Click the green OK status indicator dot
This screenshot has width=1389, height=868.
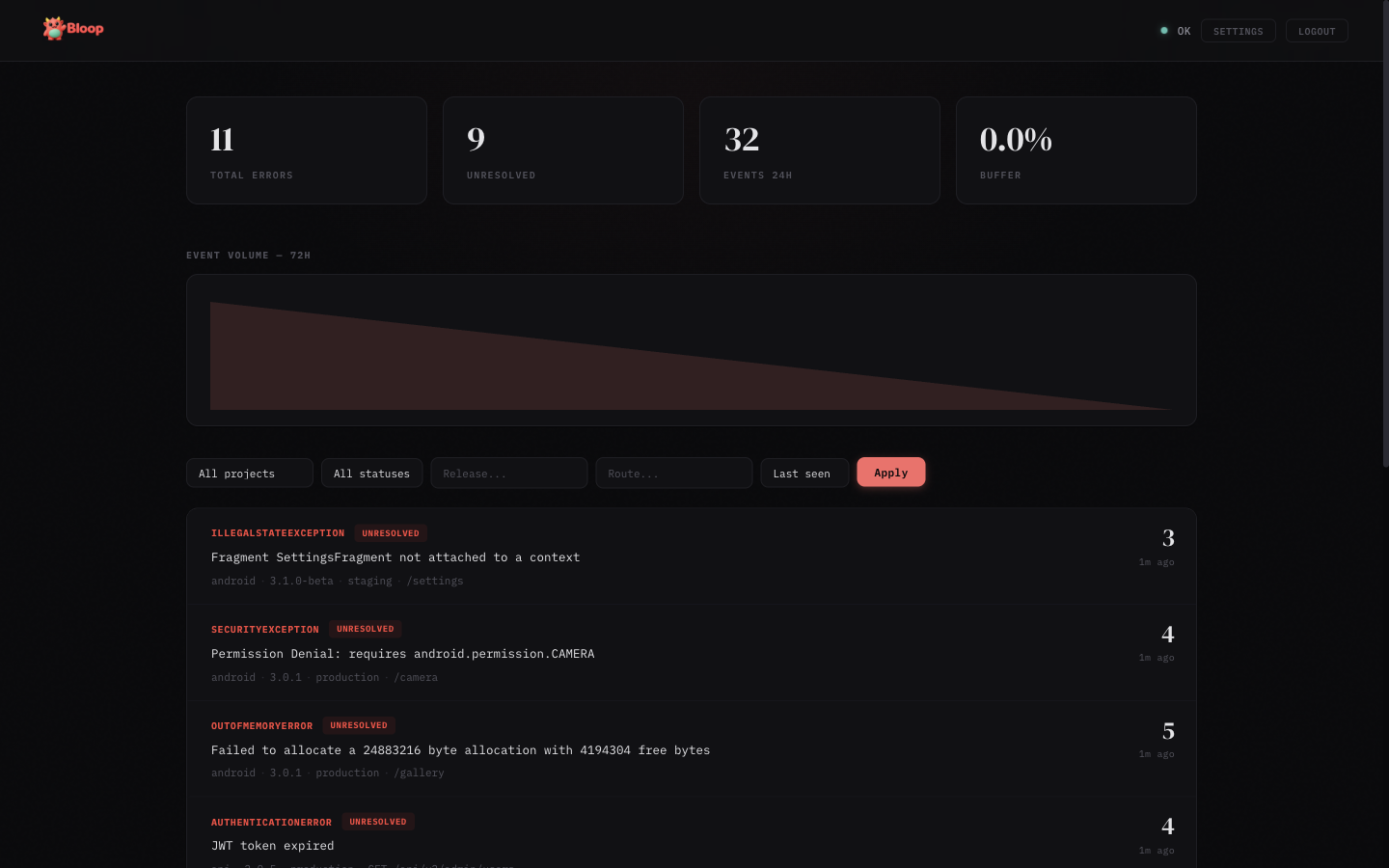click(x=1163, y=30)
